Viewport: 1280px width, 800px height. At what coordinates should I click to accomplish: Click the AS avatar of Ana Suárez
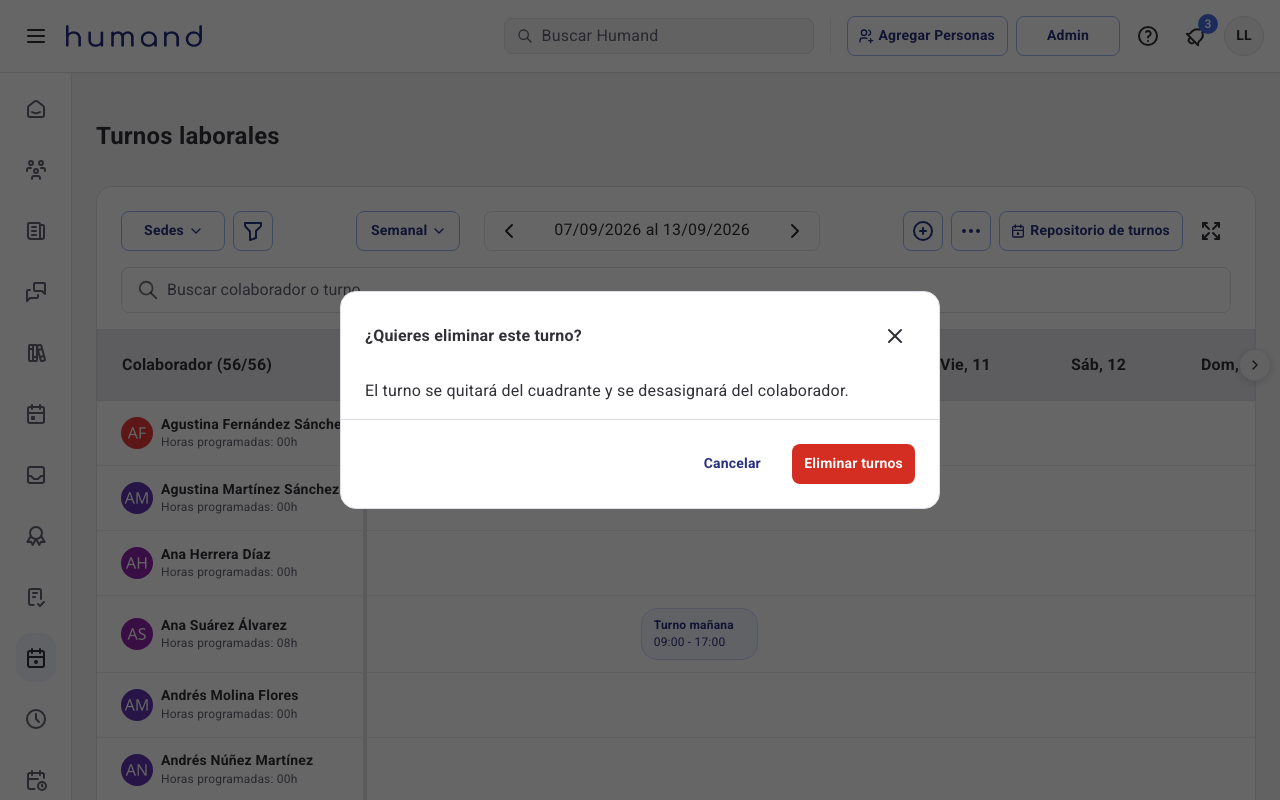coord(137,634)
